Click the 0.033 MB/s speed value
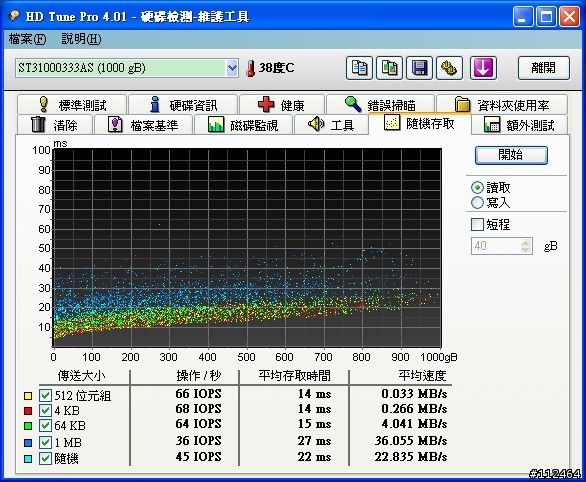This screenshot has width=586, height=482. click(x=414, y=394)
